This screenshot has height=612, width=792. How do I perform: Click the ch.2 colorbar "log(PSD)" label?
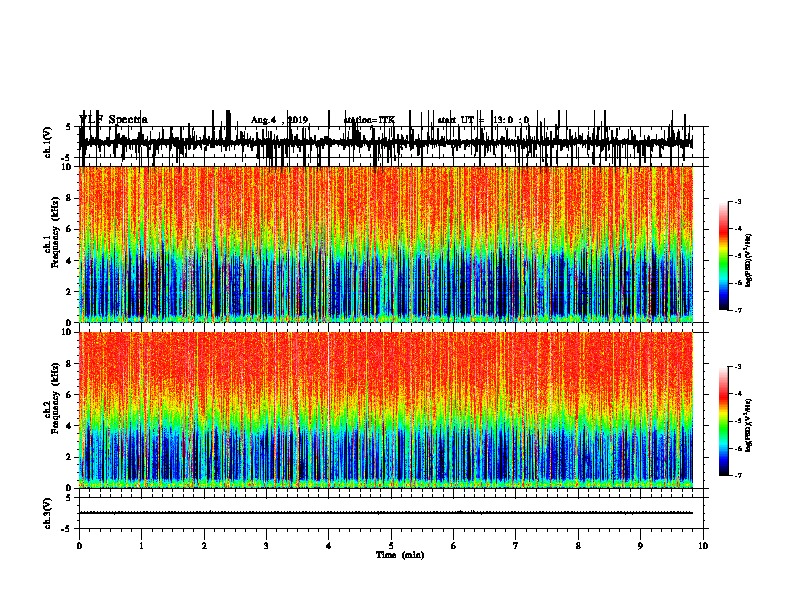click(x=749, y=425)
